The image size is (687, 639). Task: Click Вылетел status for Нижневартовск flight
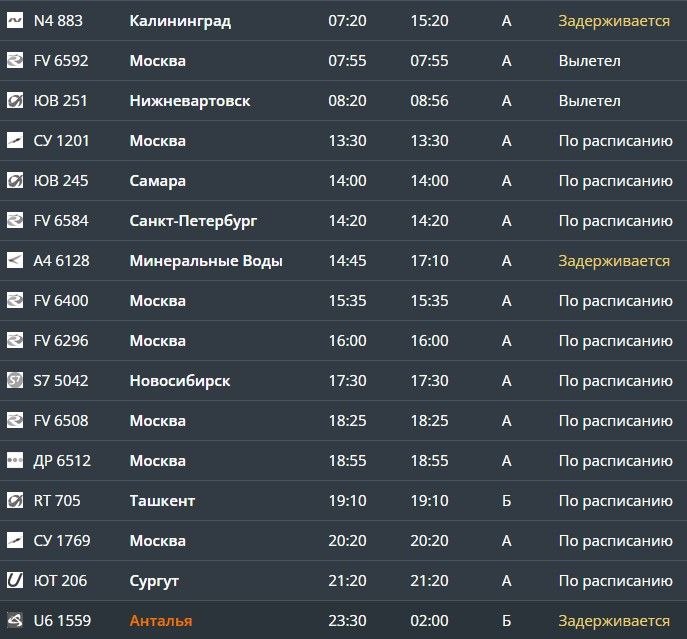pyautogui.click(x=589, y=101)
